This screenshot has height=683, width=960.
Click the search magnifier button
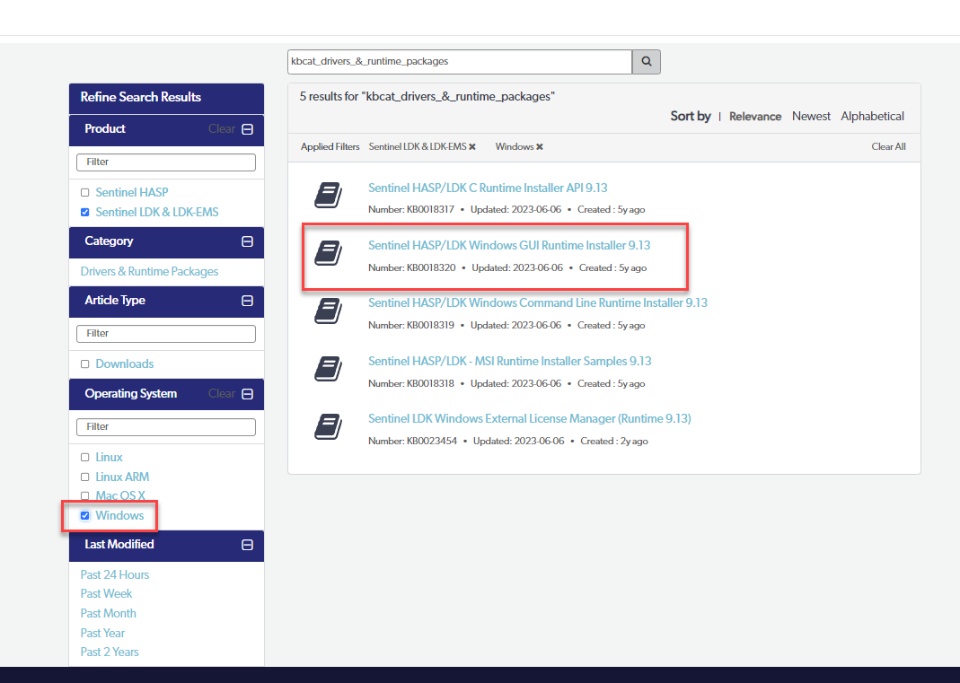click(x=646, y=62)
